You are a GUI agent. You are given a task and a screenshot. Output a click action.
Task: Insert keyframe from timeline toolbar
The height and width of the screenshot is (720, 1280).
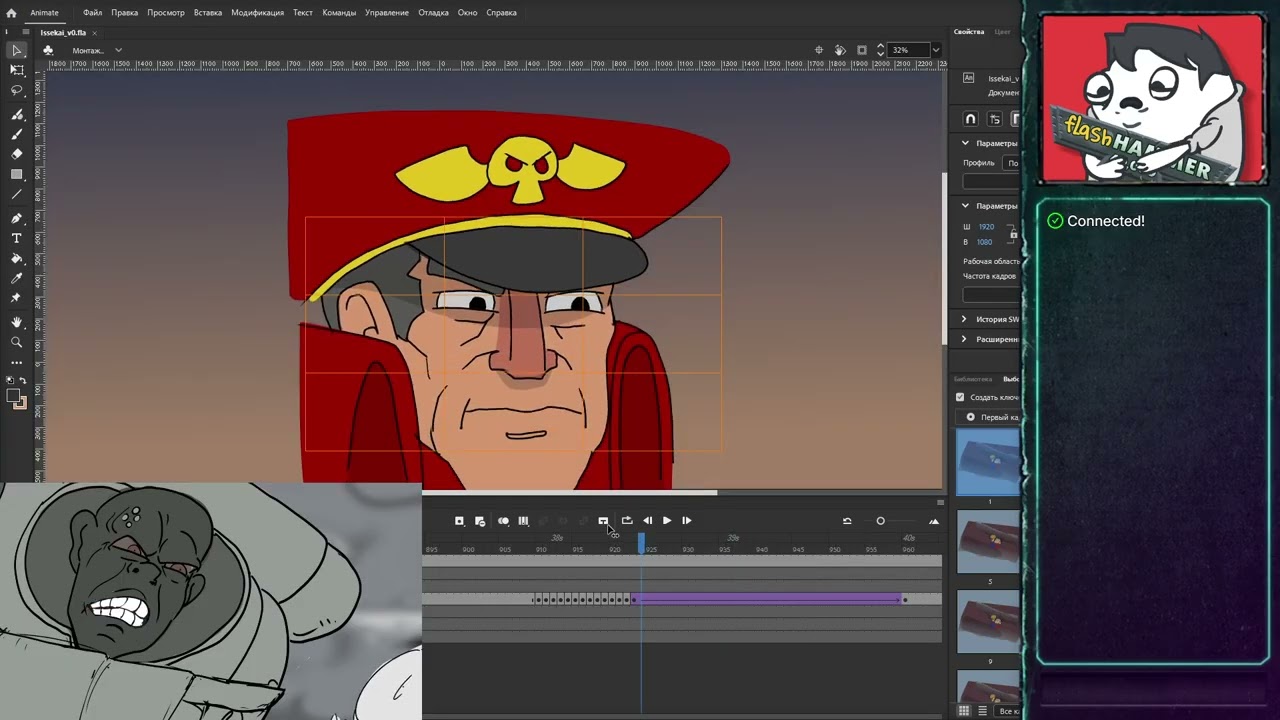tap(459, 521)
